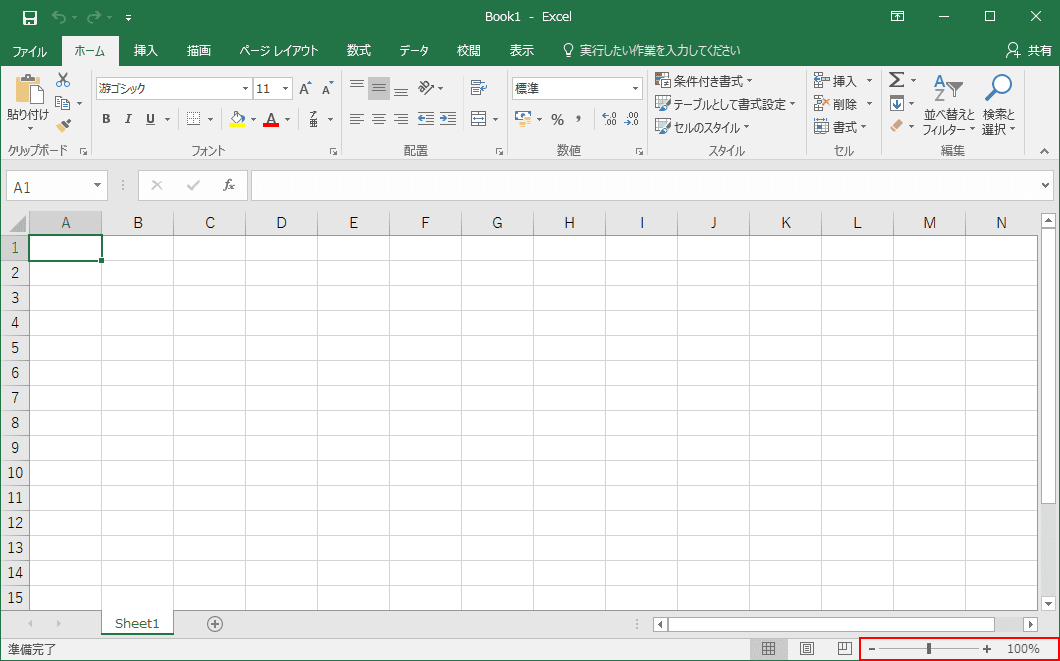Open fill color palette dropdown arrow
This screenshot has width=1060, height=661.
tap(254, 120)
